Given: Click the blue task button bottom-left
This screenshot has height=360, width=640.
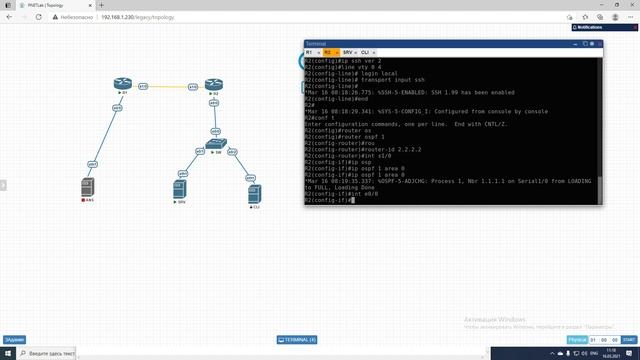Looking at the screenshot, I should tap(14, 340).
